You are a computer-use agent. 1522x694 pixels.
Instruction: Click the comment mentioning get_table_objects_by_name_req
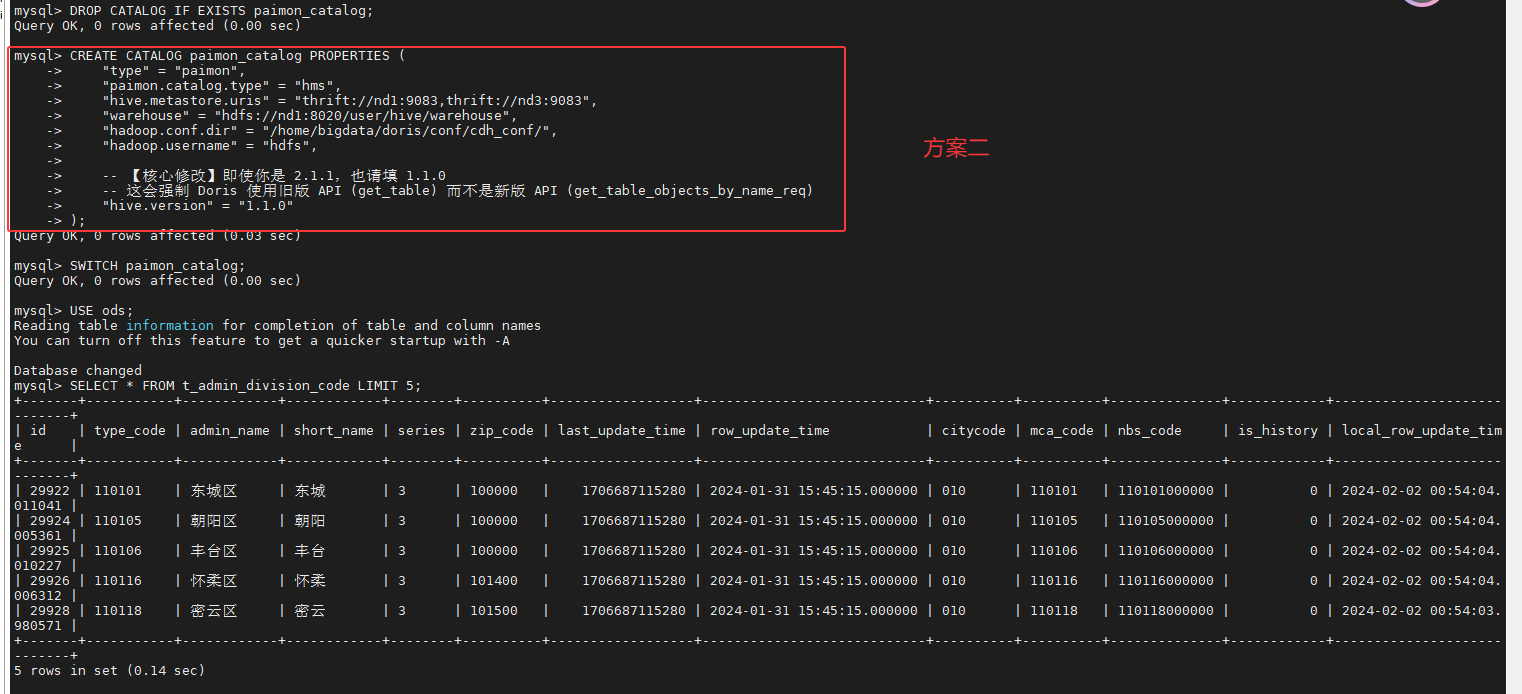pyautogui.click(x=458, y=190)
